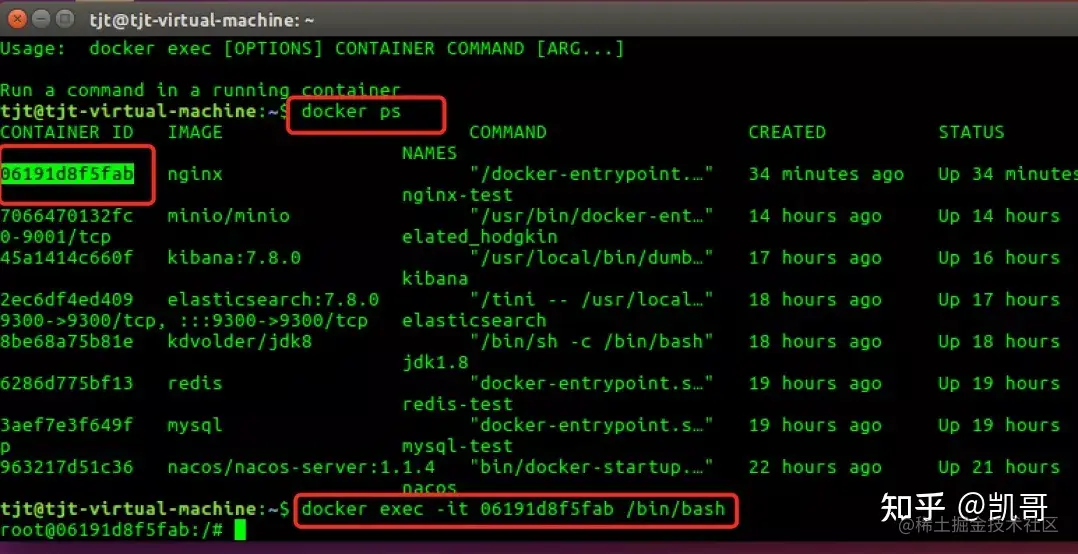Image resolution: width=1078 pixels, height=554 pixels.
Task: Click the "/tini -- /usr/local…" command cell
Action: (x=592, y=300)
